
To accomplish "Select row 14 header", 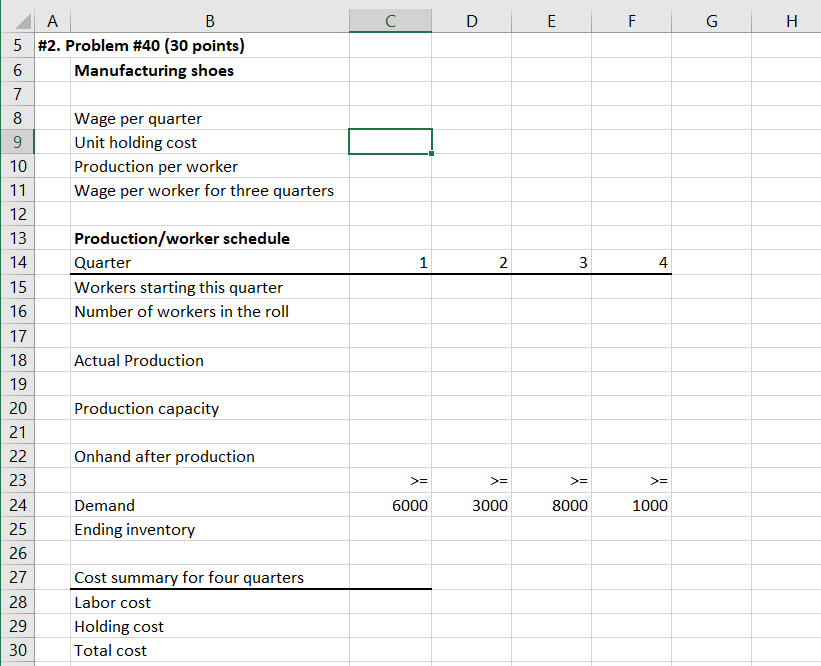I will tap(17, 262).
